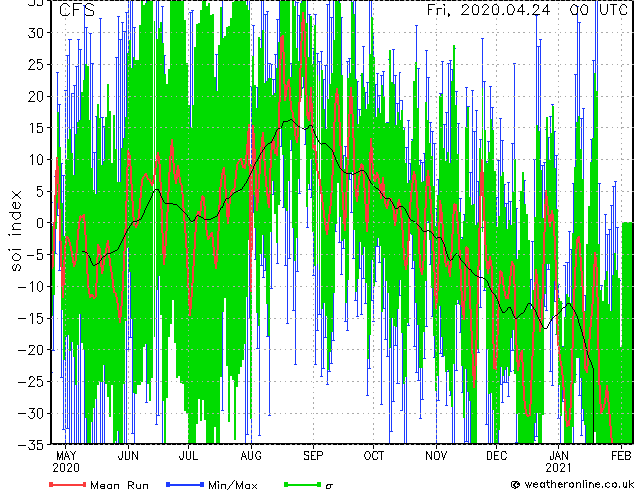This screenshot has width=634, height=490.
Task: Click the 'soi index' axis title
Action: (x=15, y=231)
